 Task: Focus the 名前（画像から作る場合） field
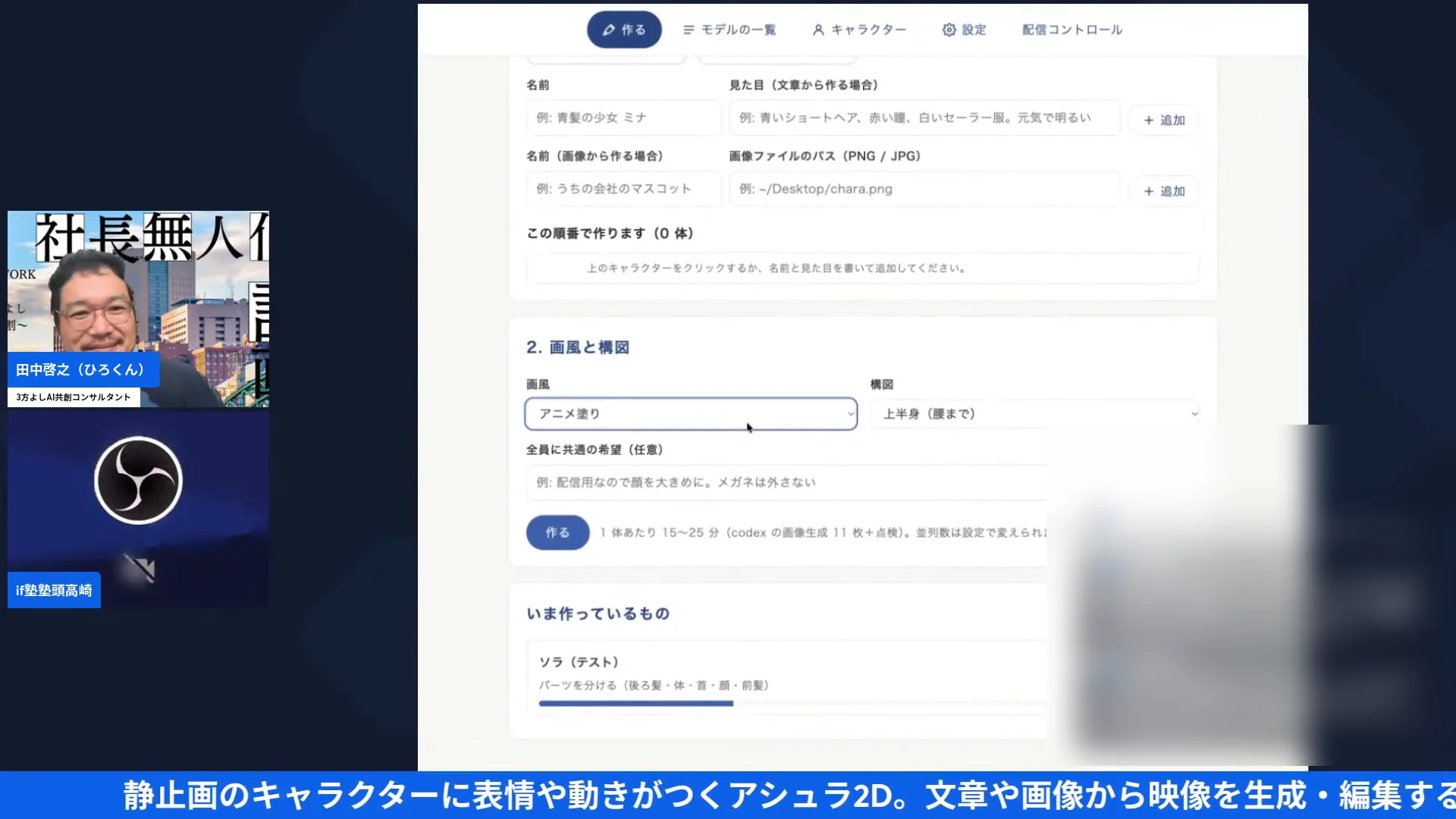(x=623, y=189)
